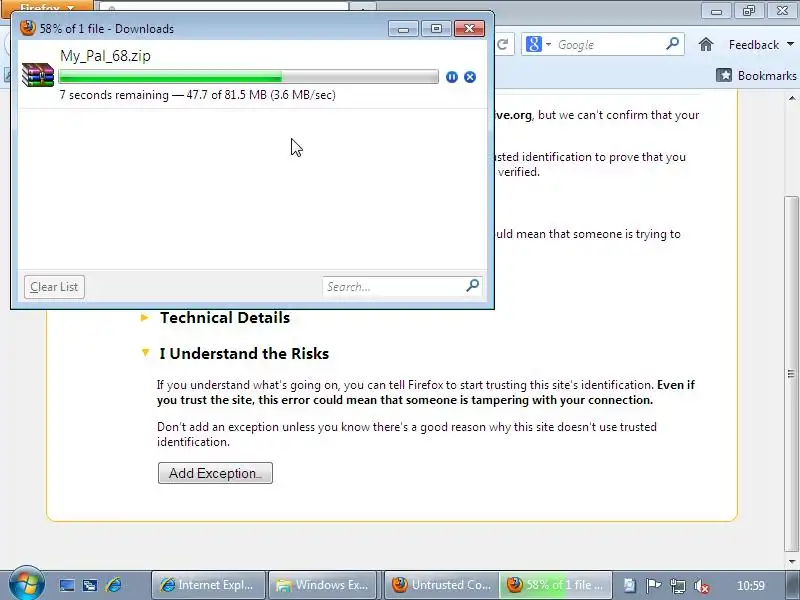
Task: Switch to Untrusted Connection Firefox taskbar button
Action: pos(441,585)
